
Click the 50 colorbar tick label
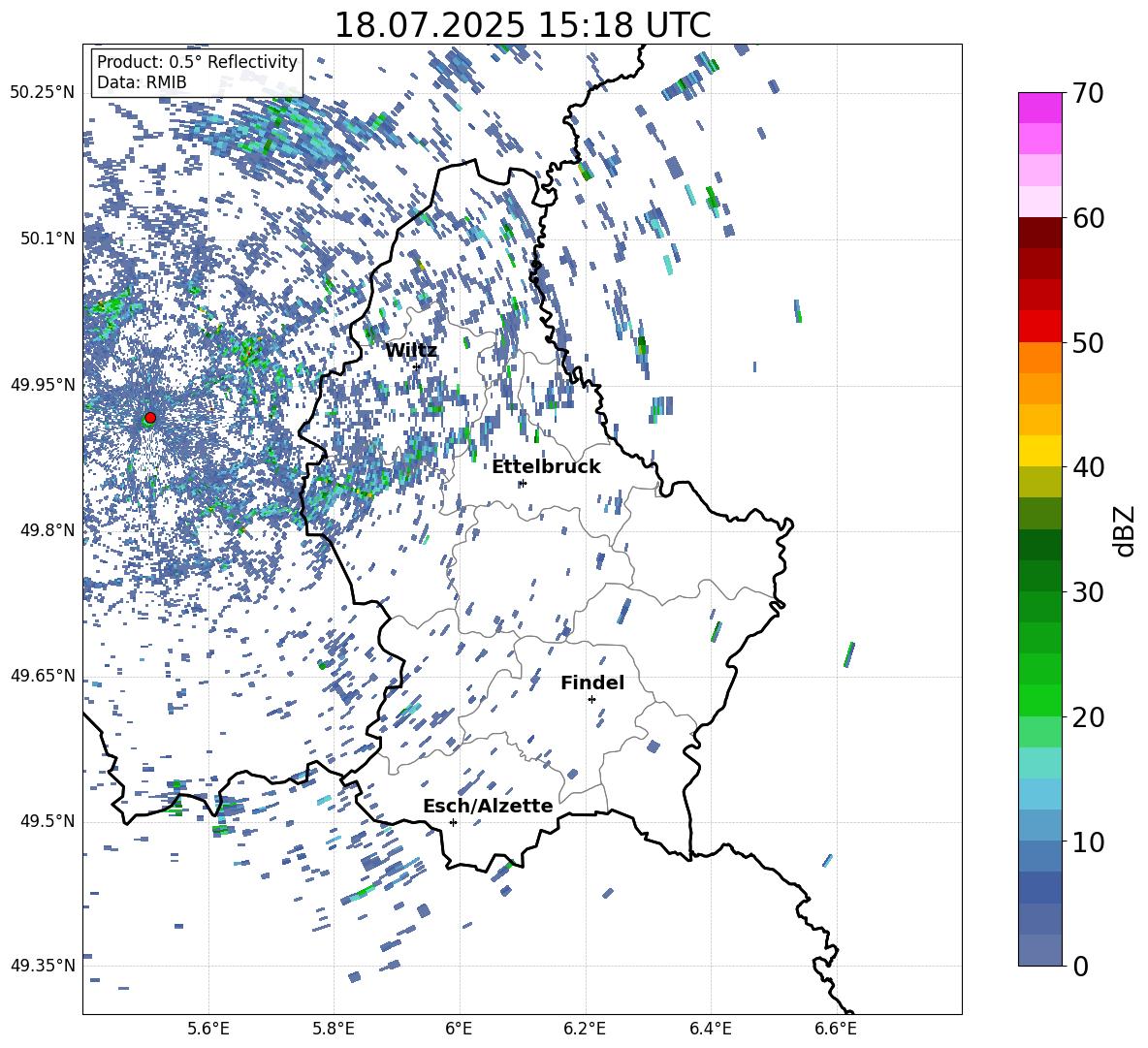point(1088,342)
